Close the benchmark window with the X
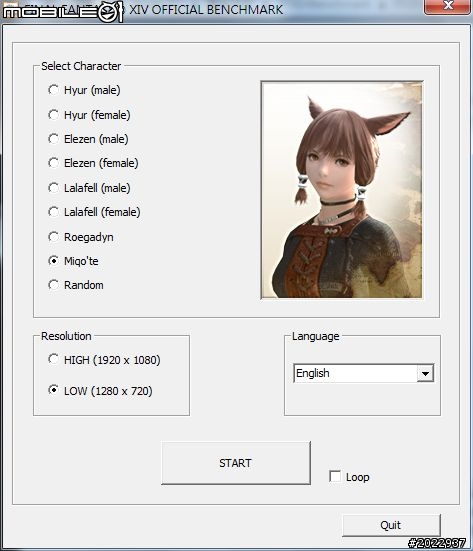 pyautogui.click(x=448, y=6)
